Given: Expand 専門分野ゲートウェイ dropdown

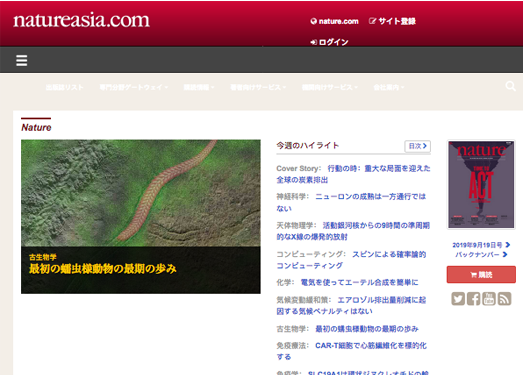Looking at the screenshot, I should tap(134, 87).
